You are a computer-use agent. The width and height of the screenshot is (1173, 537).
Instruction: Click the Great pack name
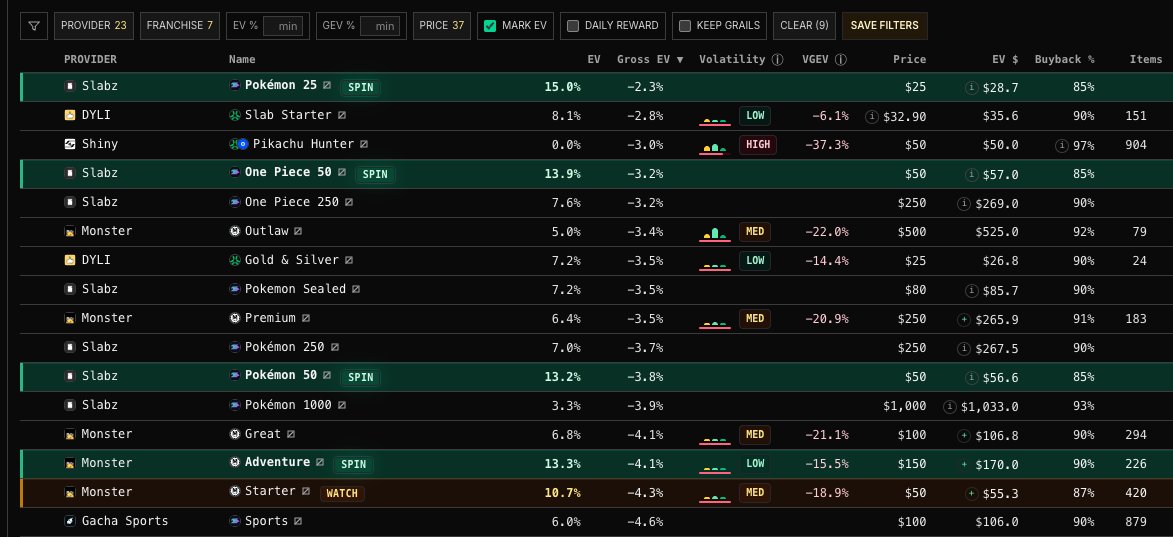click(263, 434)
